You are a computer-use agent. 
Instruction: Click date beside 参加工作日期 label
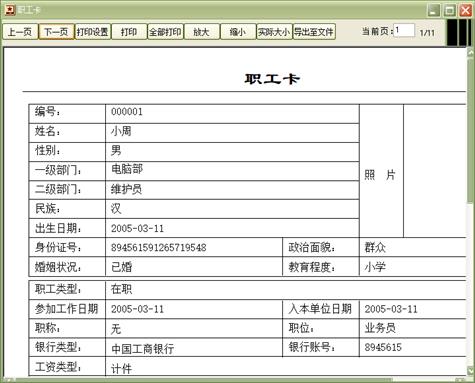(x=137, y=309)
